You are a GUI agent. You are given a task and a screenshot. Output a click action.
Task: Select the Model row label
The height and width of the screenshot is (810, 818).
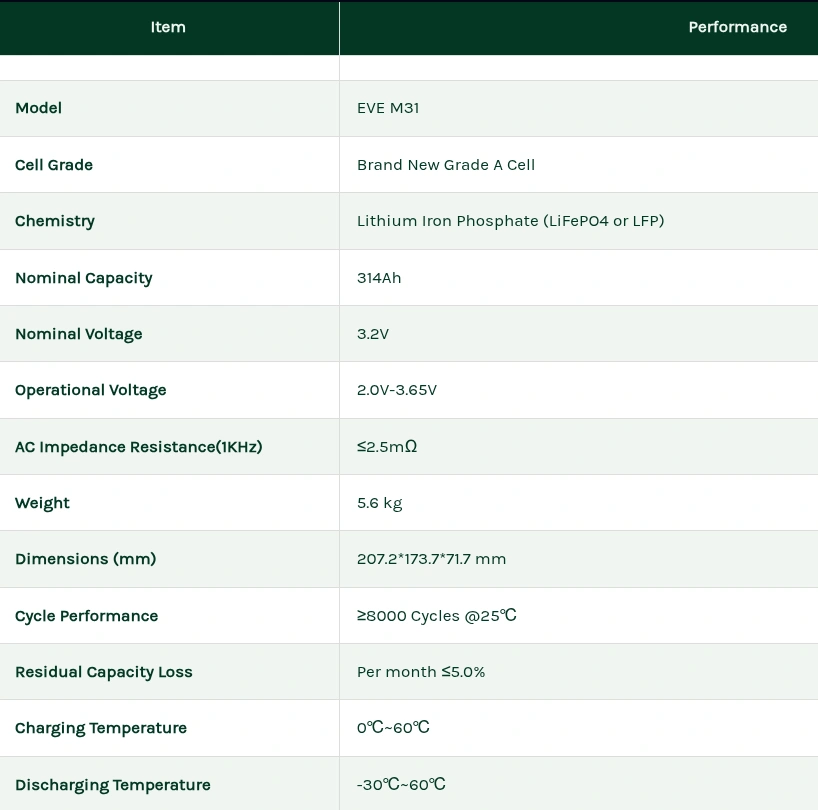(x=39, y=108)
